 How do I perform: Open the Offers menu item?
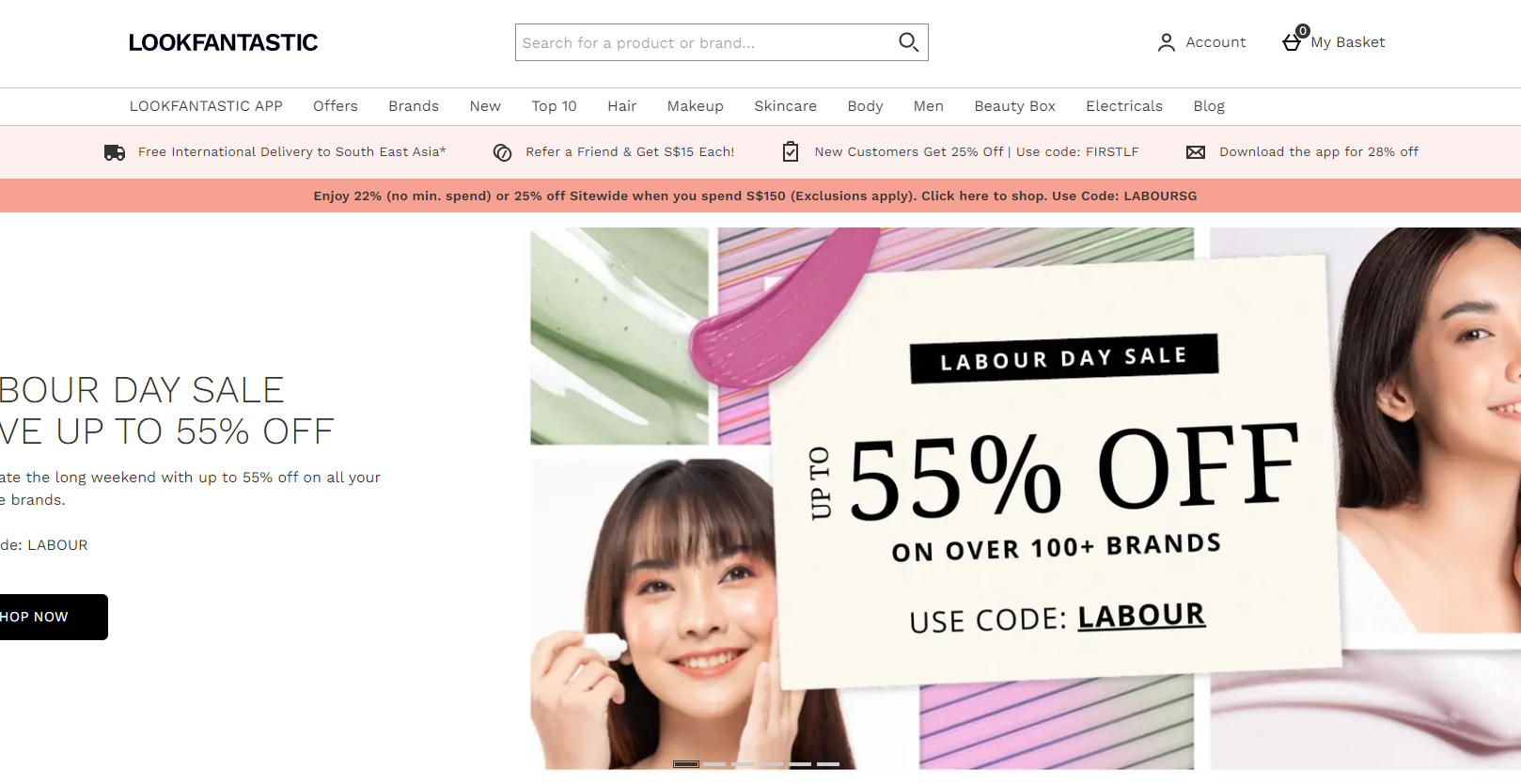point(336,106)
